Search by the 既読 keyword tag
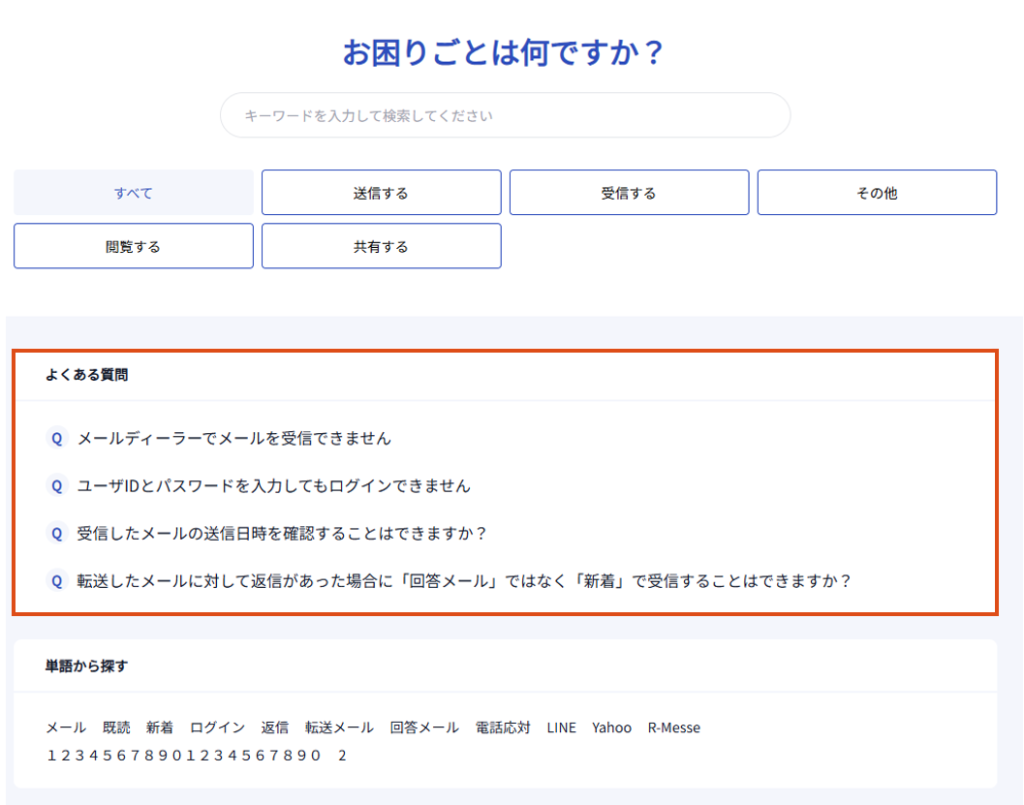This screenshot has width=1024, height=805. (x=116, y=727)
